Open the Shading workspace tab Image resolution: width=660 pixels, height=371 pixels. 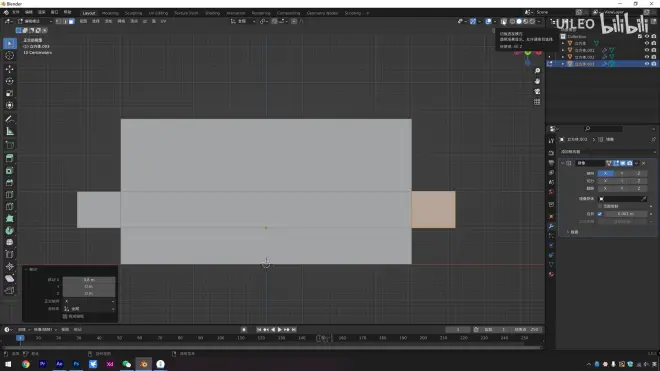(x=212, y=13)
